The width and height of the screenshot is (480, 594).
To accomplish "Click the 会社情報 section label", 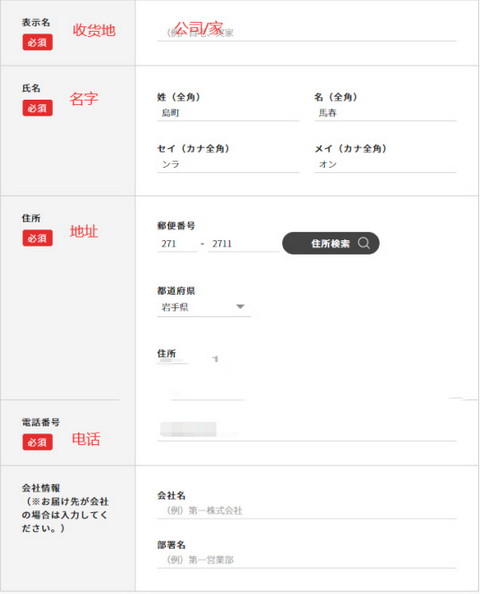I will (x=41, y=488).
